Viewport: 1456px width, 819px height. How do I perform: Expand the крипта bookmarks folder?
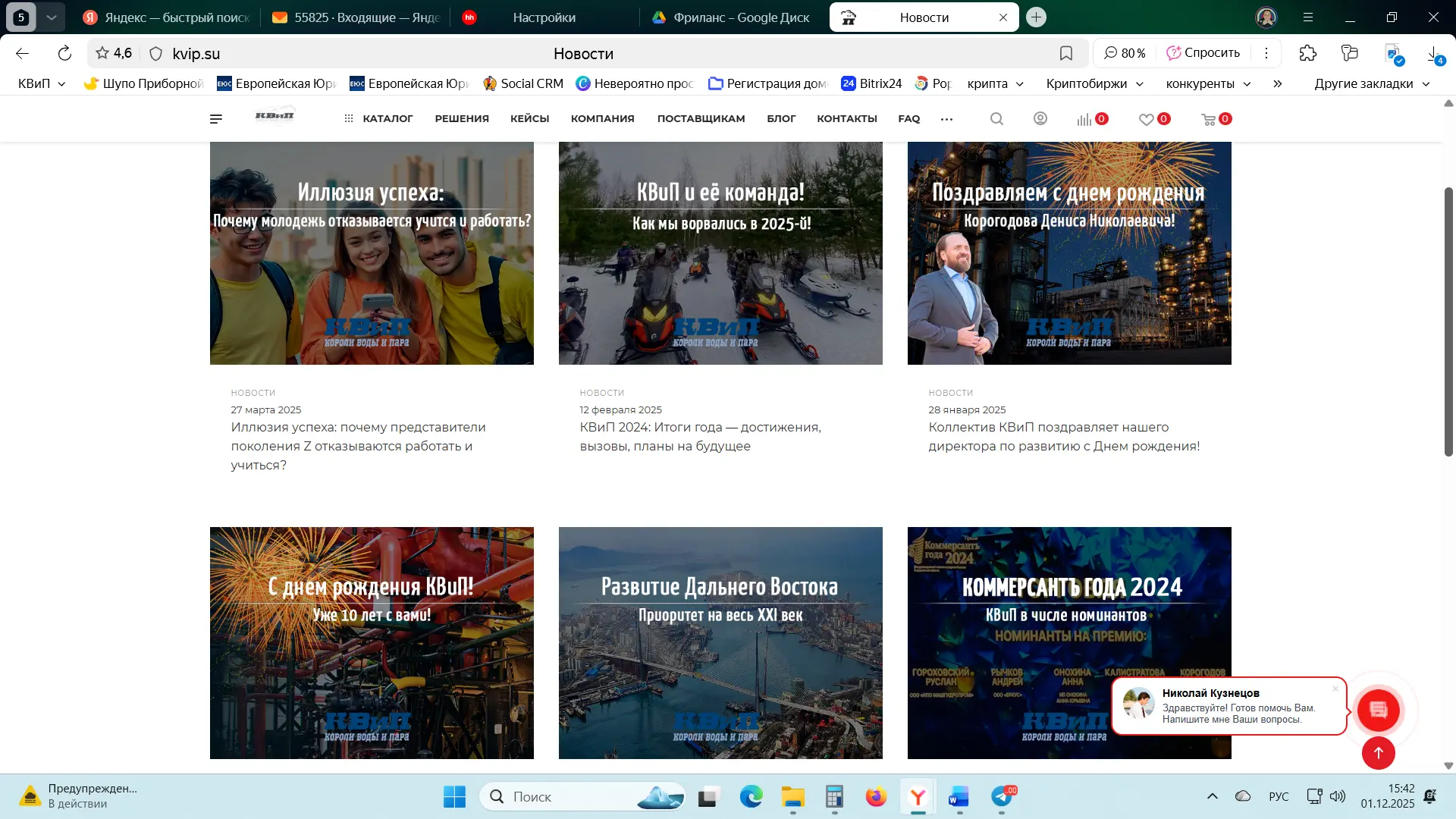[x=996, y=83]
